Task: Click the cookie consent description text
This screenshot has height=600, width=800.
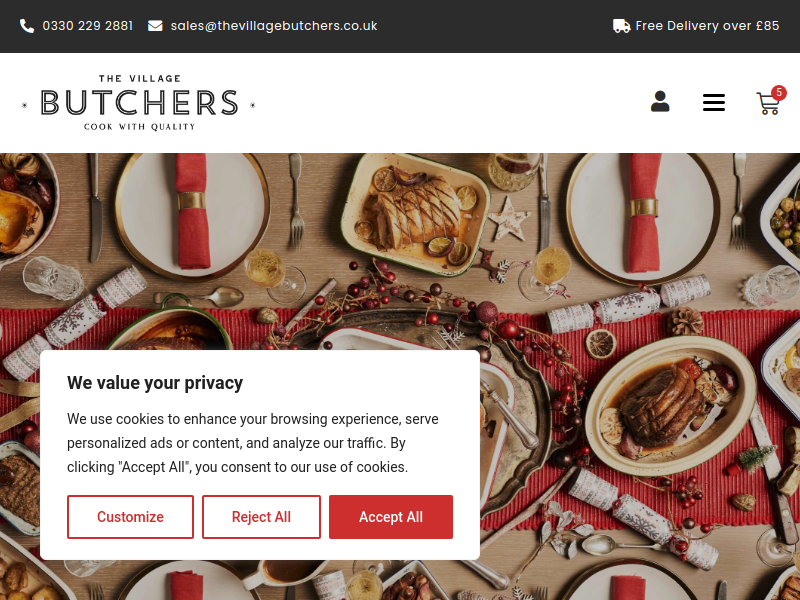Action: click(x=253, y=443)
